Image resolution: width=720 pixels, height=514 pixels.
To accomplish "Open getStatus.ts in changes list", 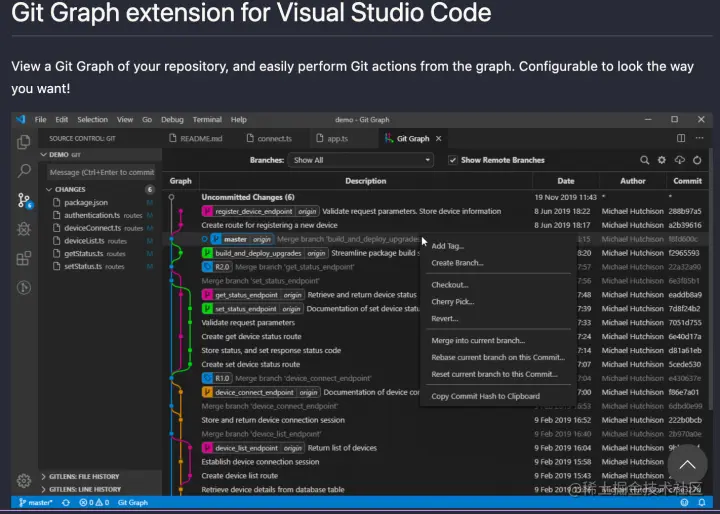I will click(100, 254).
